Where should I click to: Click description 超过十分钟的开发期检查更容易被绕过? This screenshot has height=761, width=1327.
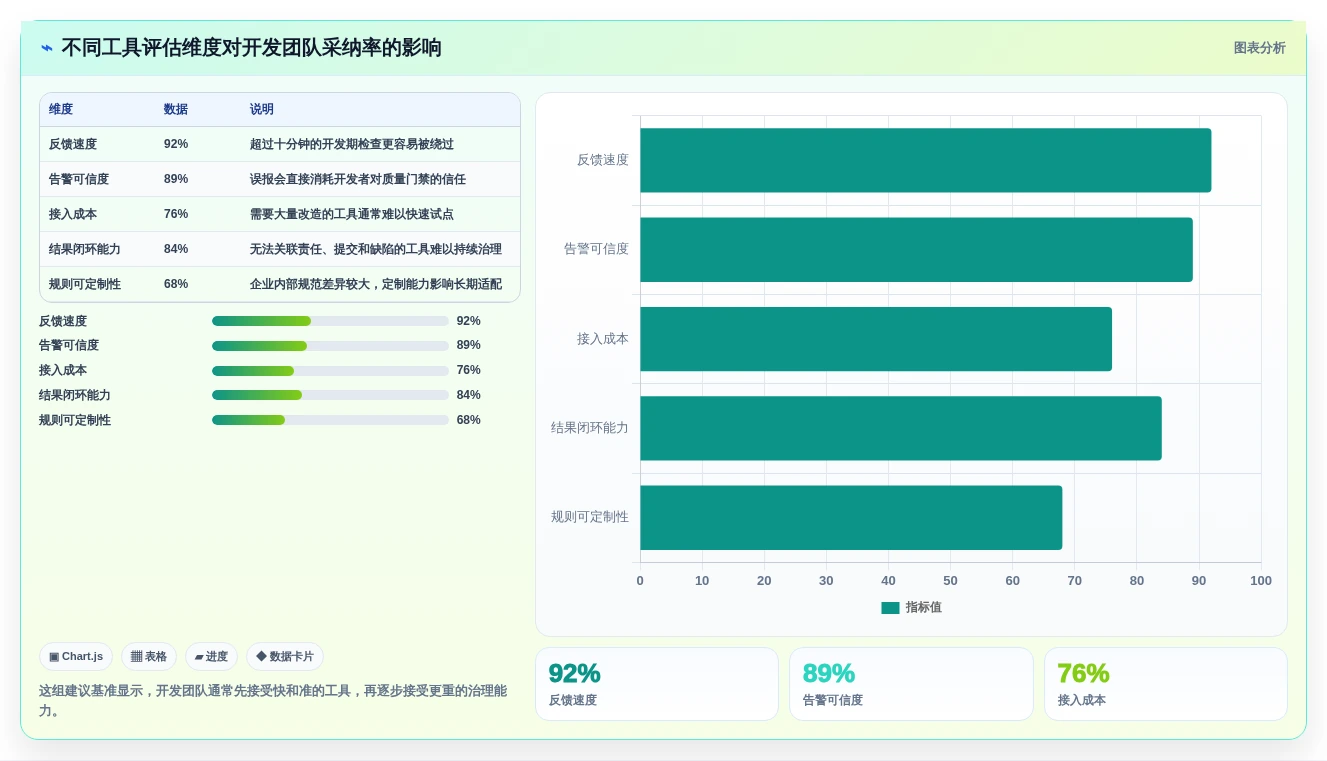point(352,144)
